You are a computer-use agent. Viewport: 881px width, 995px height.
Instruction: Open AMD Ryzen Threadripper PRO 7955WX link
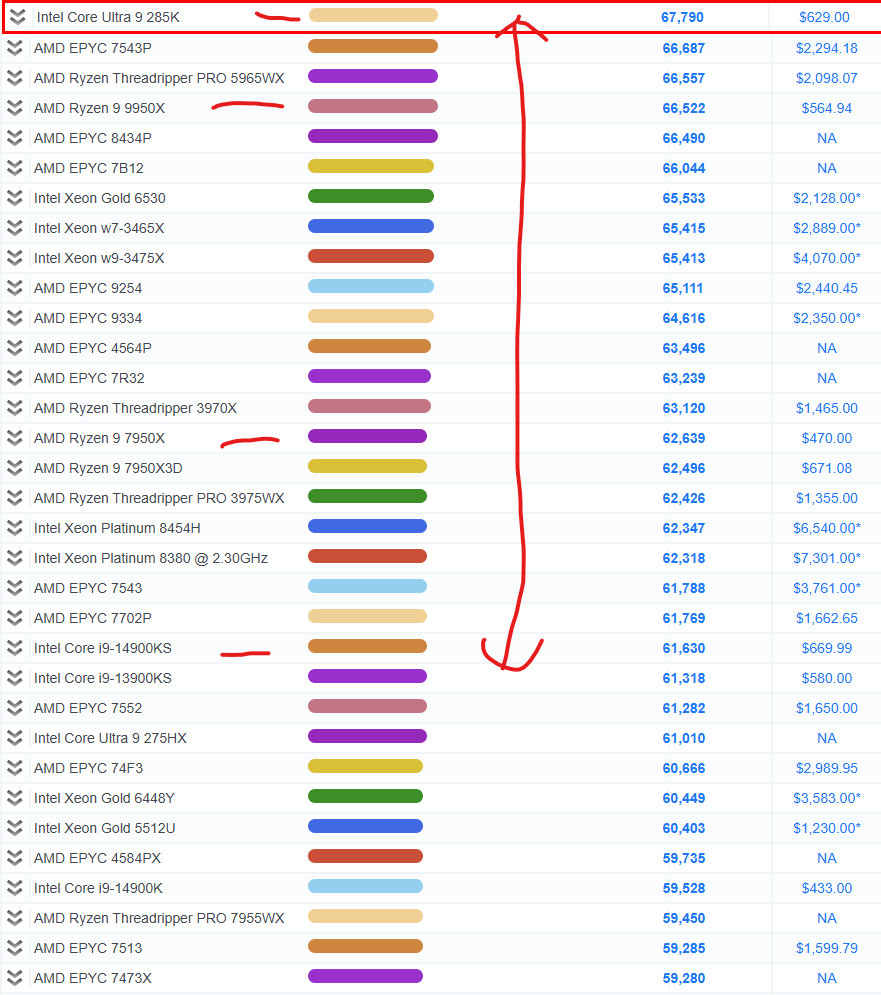tap(159, 918)
